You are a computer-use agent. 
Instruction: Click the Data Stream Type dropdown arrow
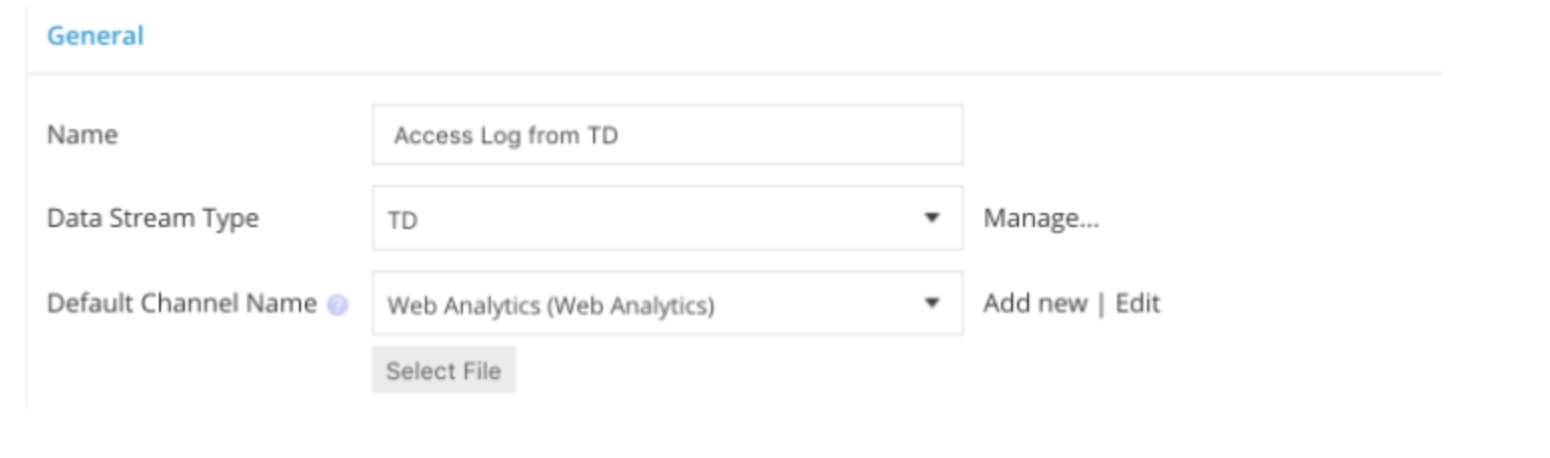pos(932,218)
